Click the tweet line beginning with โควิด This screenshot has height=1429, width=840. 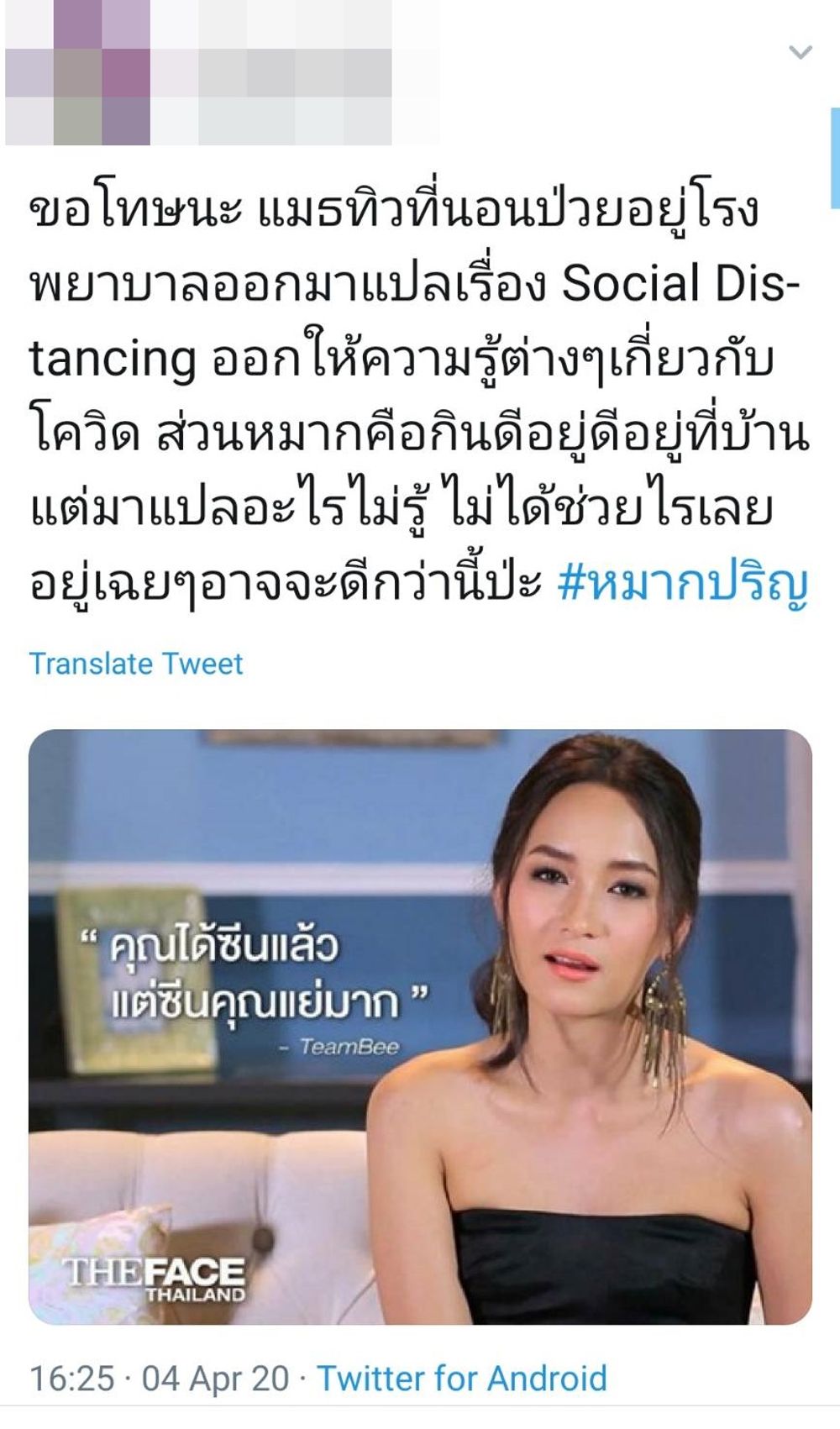[419, 435]
